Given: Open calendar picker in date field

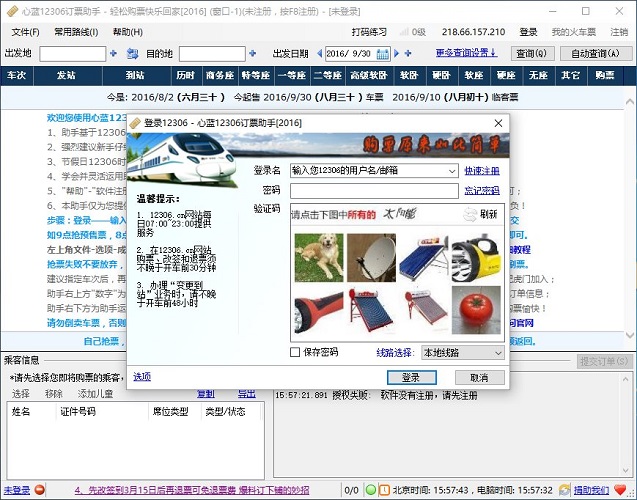Looking at the screenshot, I should pos(382,54).
